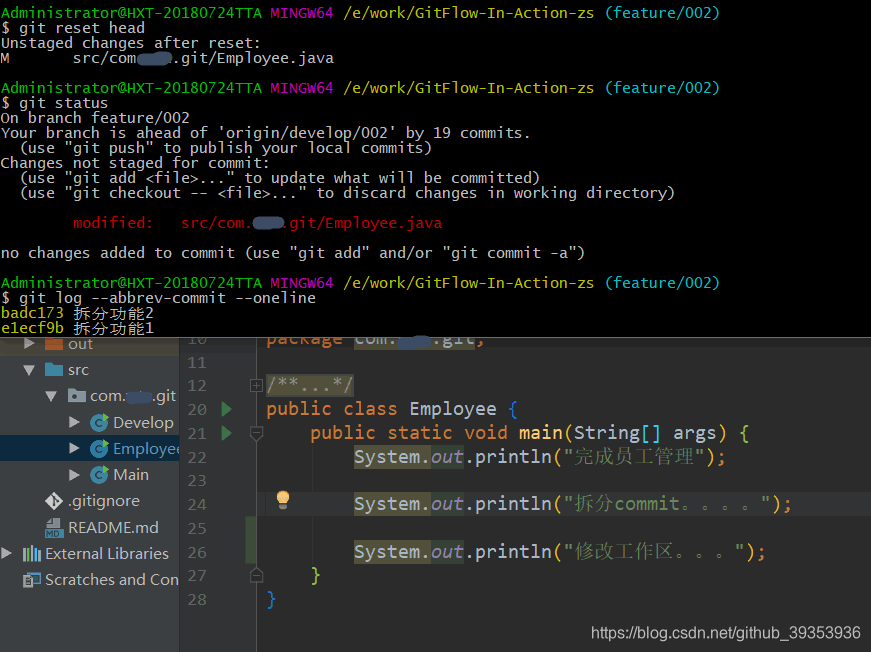Click line number 22 in the gutter

coord(197,457)
